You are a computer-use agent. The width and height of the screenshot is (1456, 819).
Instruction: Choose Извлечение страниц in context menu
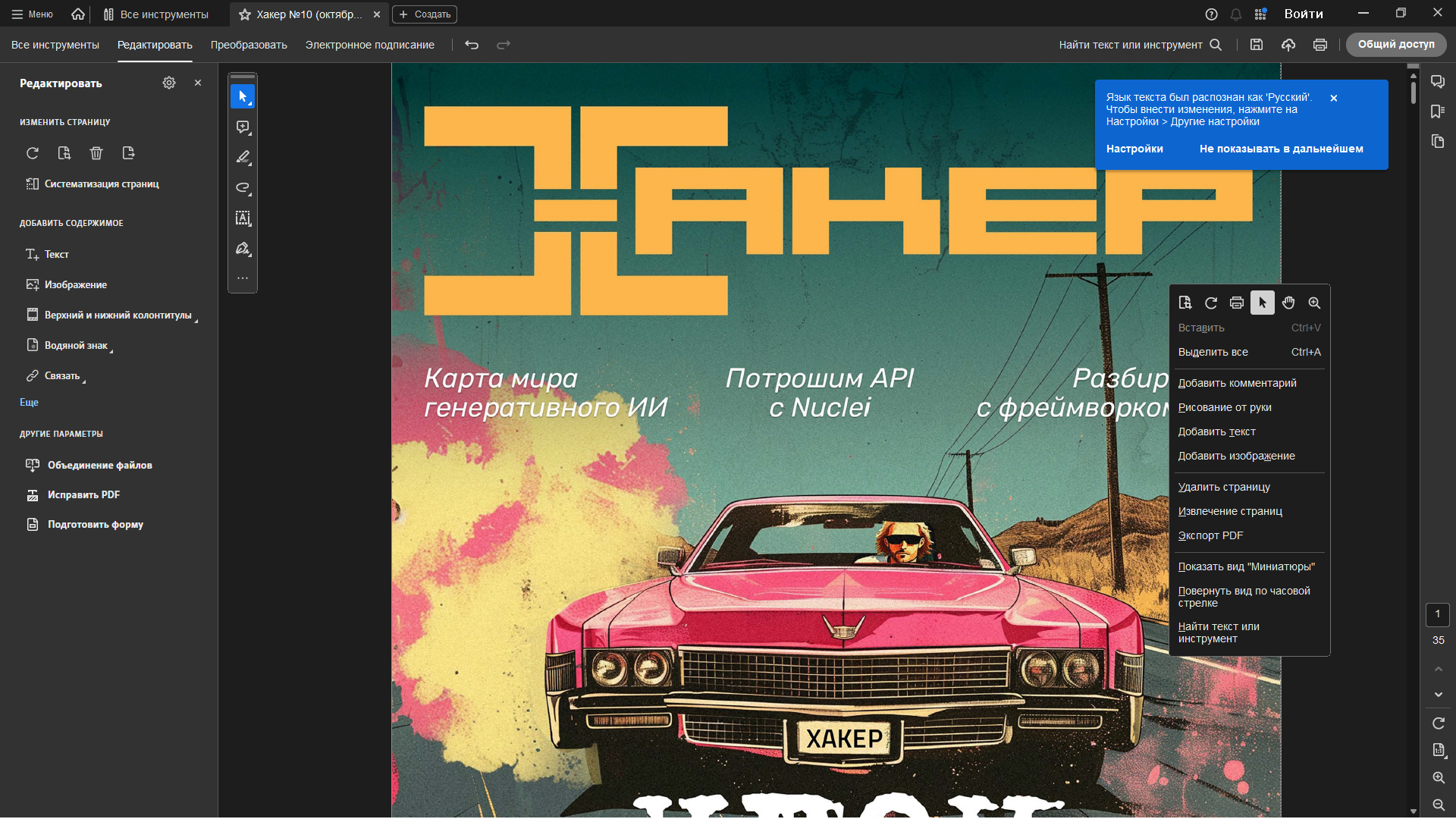(1250, 511)
